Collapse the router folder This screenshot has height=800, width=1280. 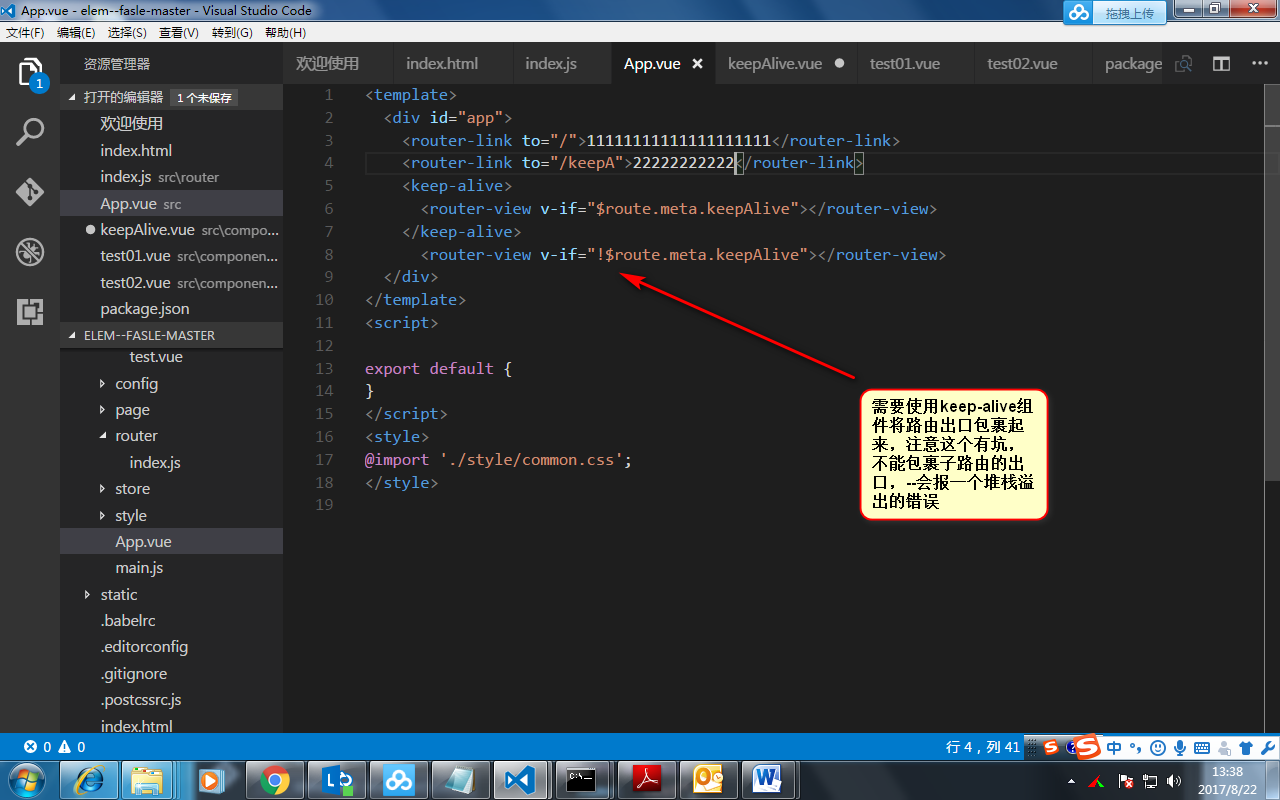click(102, 436)
